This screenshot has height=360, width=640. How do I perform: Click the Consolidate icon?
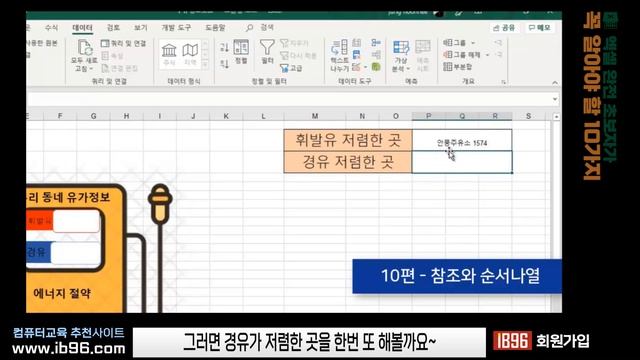coord(376,42)
